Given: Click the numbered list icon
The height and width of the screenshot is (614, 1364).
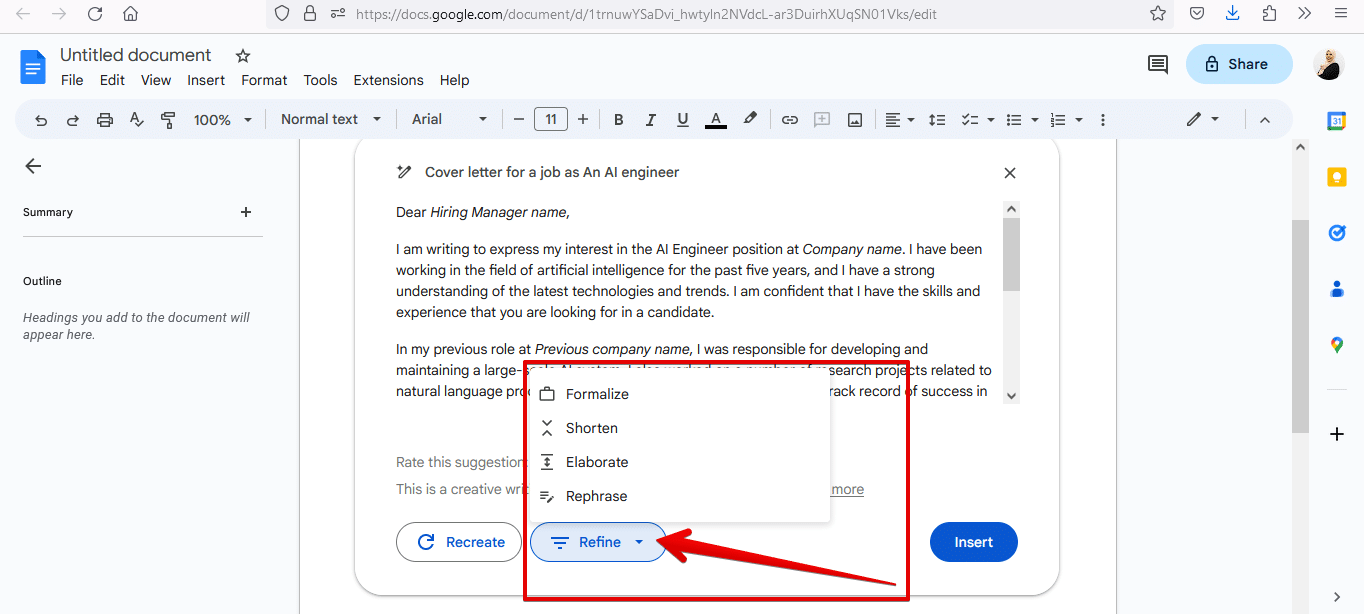Looking at the screenshot, I should 1059,120.
